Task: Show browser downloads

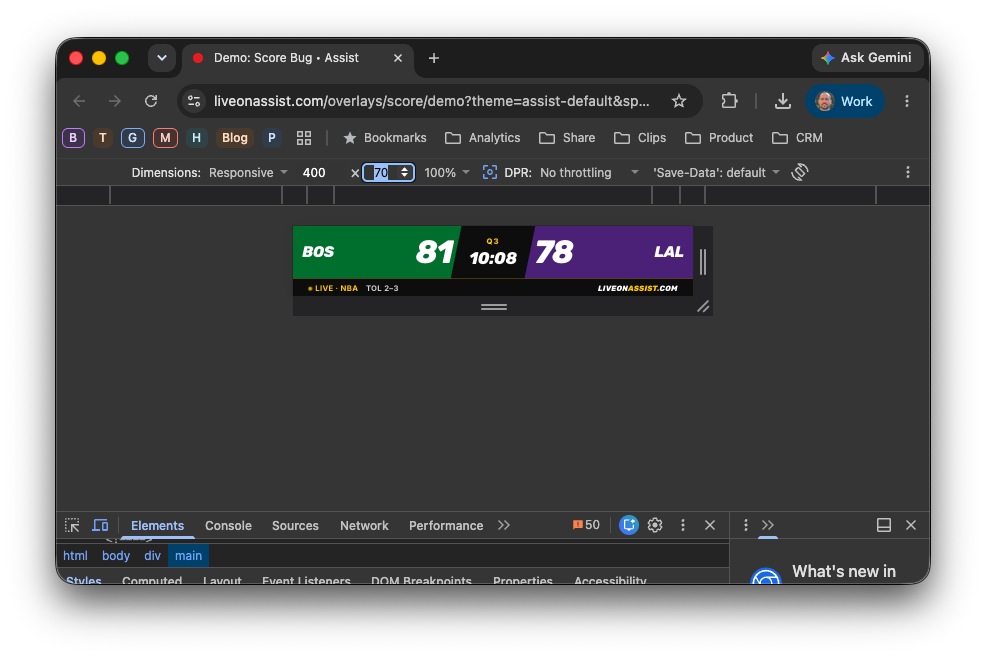Action: point(782,101)
